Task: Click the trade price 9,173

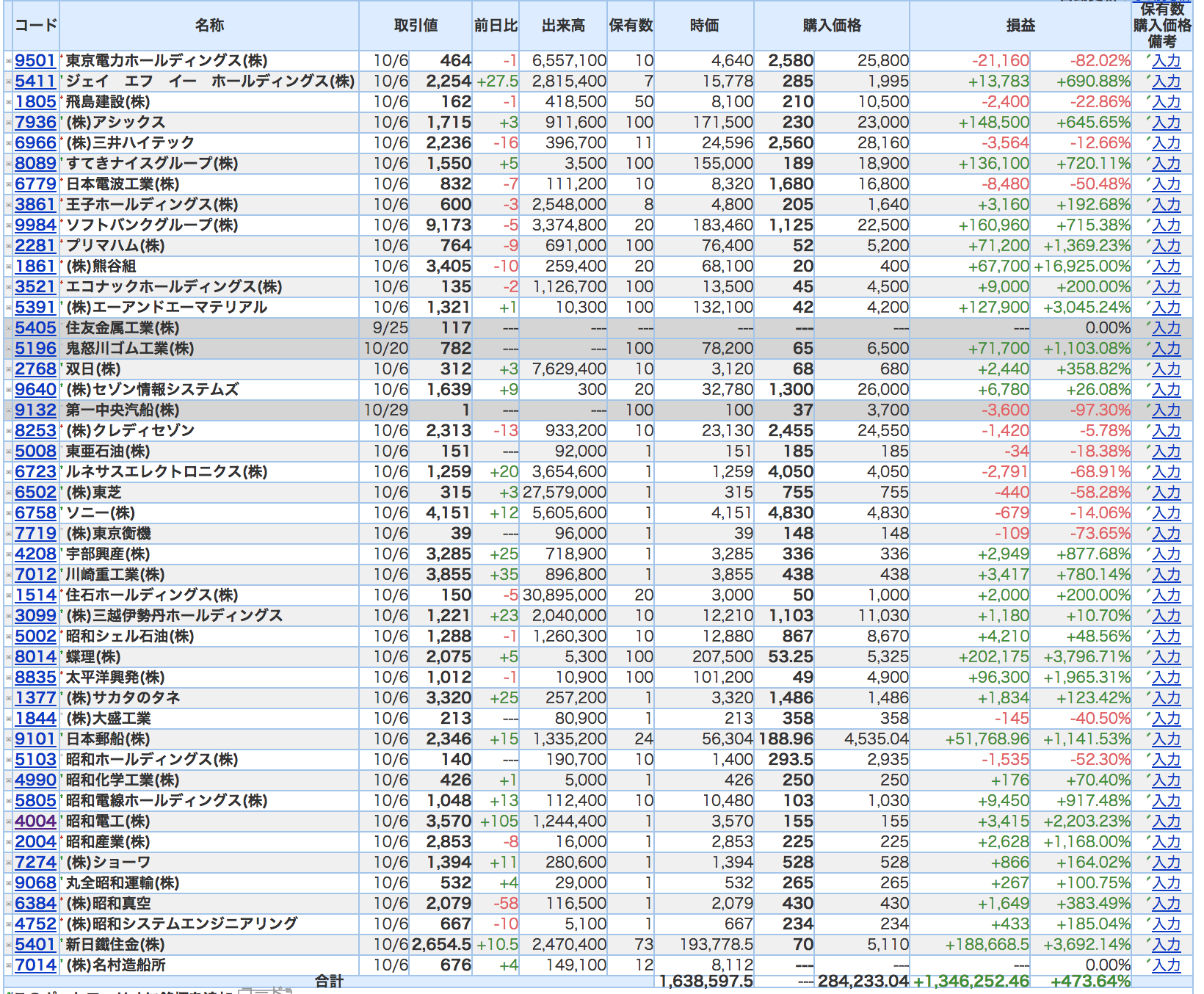Action: (x=449, y=225)
